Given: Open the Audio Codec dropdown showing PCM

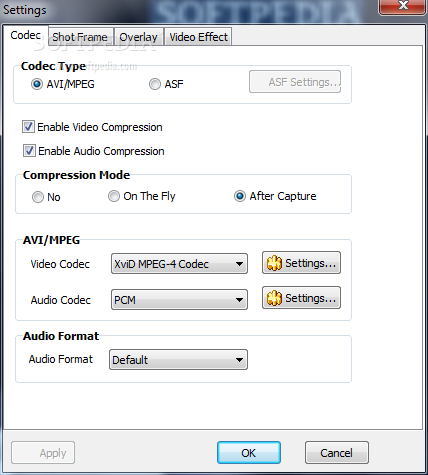Looking at the screenshot, I should pyautogui.click(x=179, y=300).
